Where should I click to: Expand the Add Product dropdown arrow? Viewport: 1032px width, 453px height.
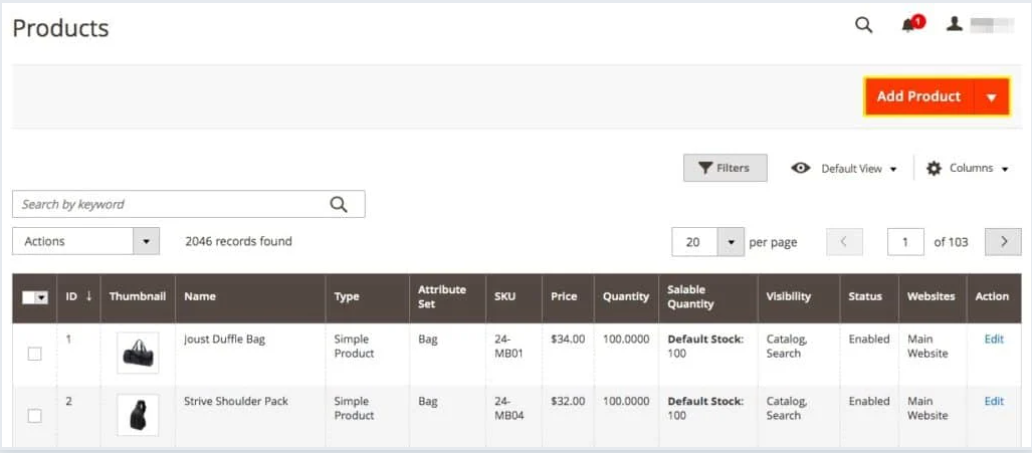tap(991, 97)
